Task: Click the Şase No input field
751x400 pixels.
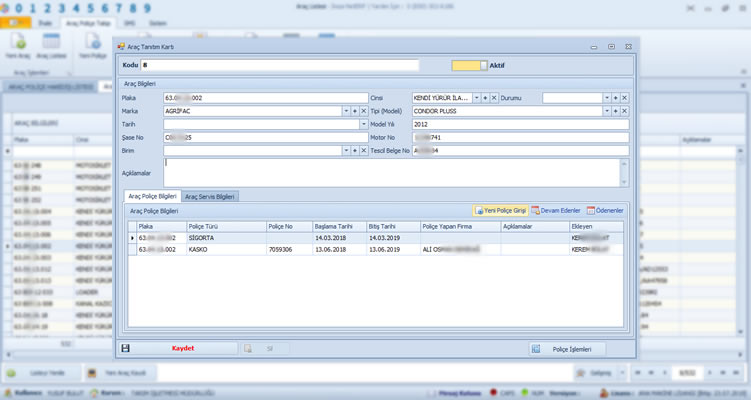Action: (266, 137)
